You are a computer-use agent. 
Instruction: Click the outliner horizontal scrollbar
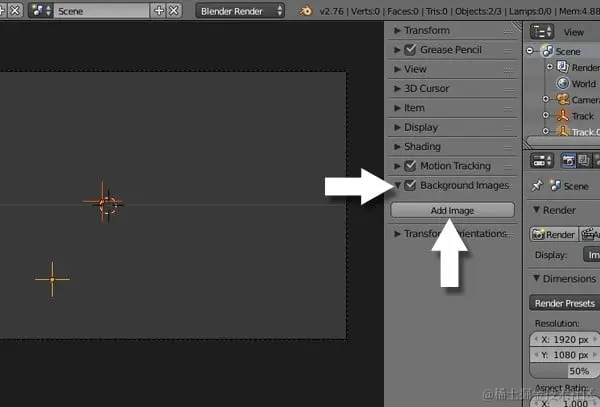[x=562, y=142]
